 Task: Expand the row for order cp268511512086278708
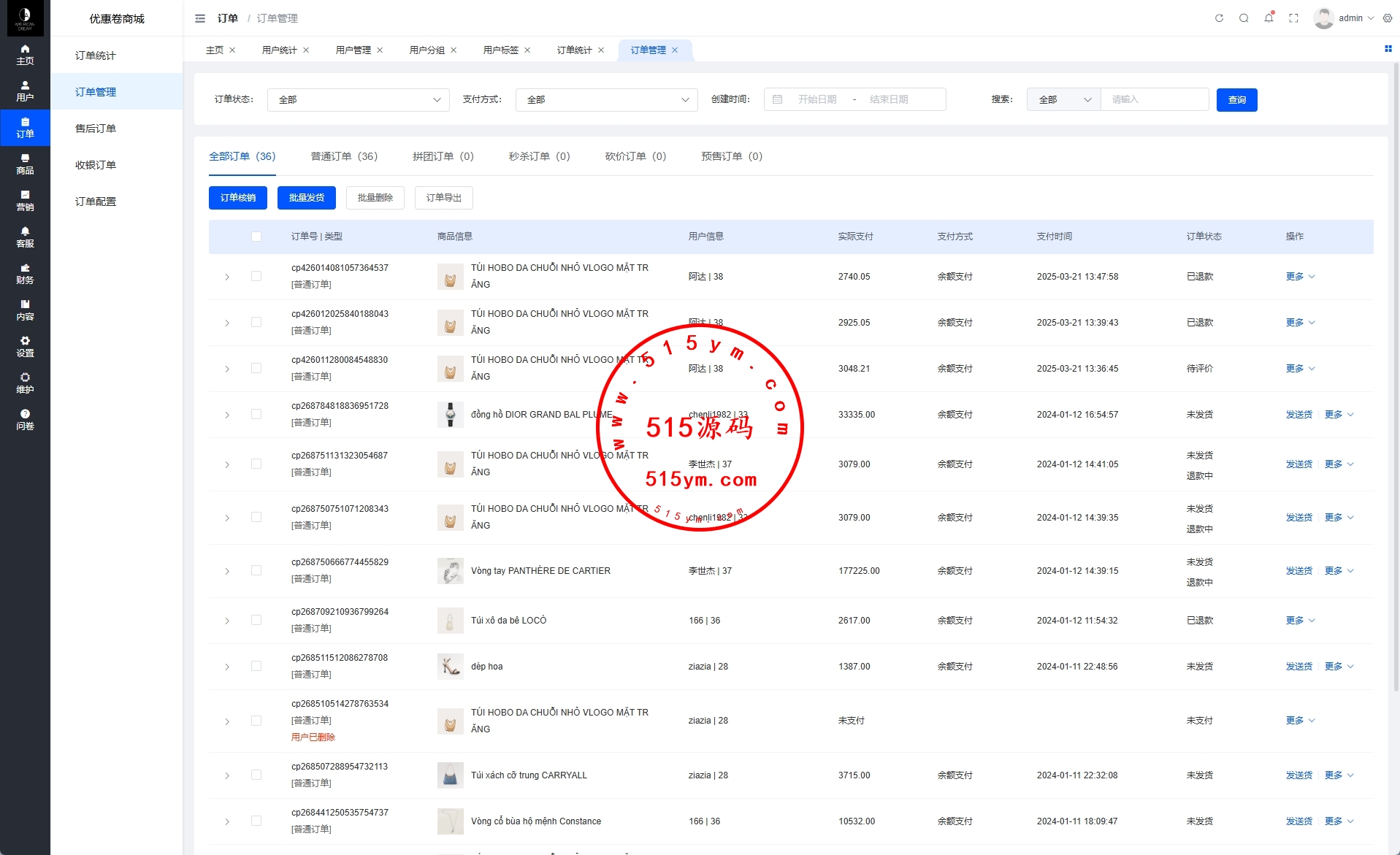point(227,667)
